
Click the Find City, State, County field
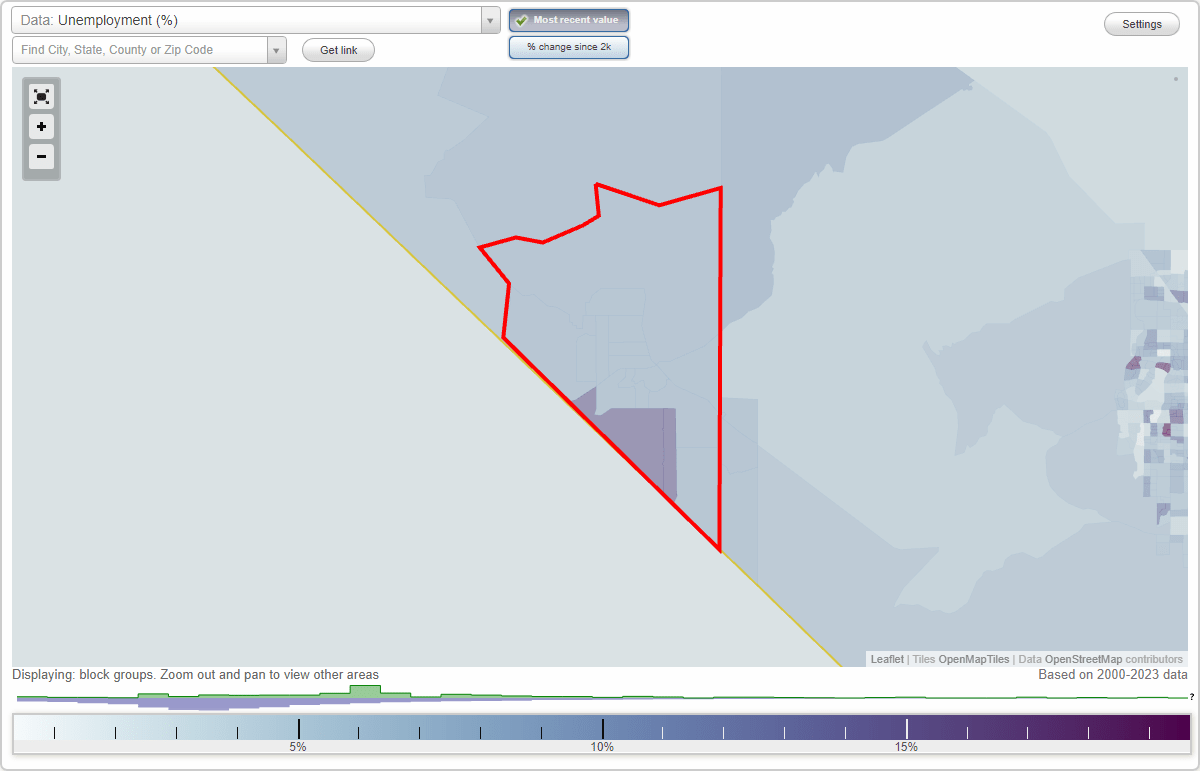click(x=140, y=50)
